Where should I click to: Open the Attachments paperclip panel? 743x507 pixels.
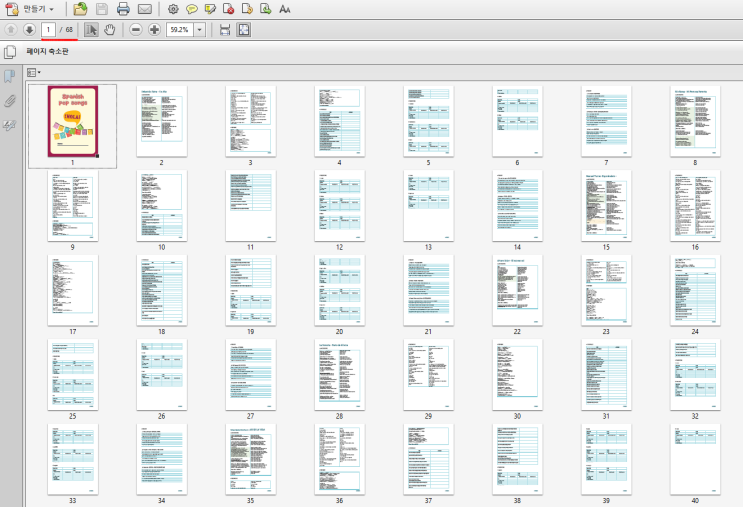[x=10, y=101]
